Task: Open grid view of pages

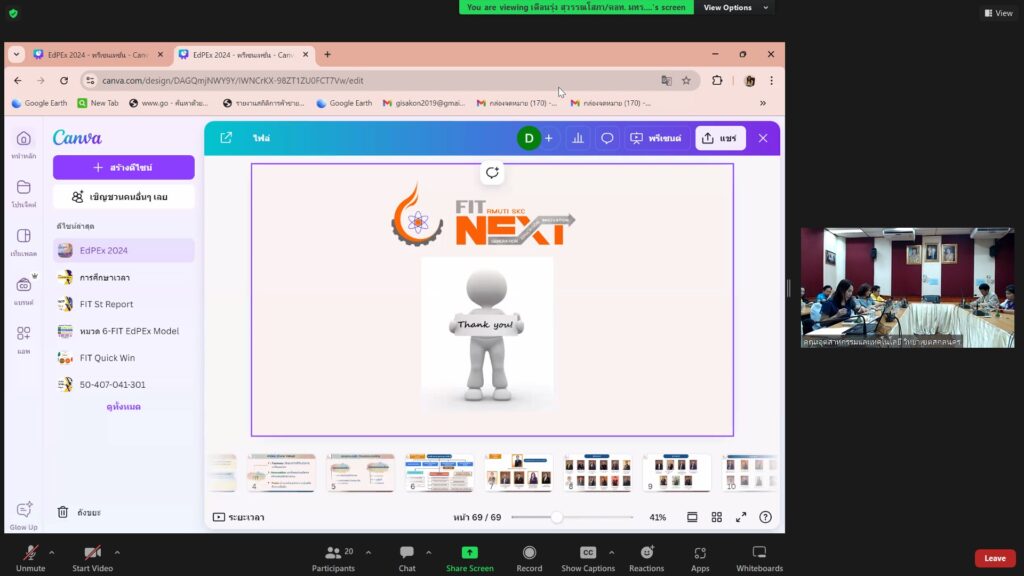Action: (x=717, y=517)
